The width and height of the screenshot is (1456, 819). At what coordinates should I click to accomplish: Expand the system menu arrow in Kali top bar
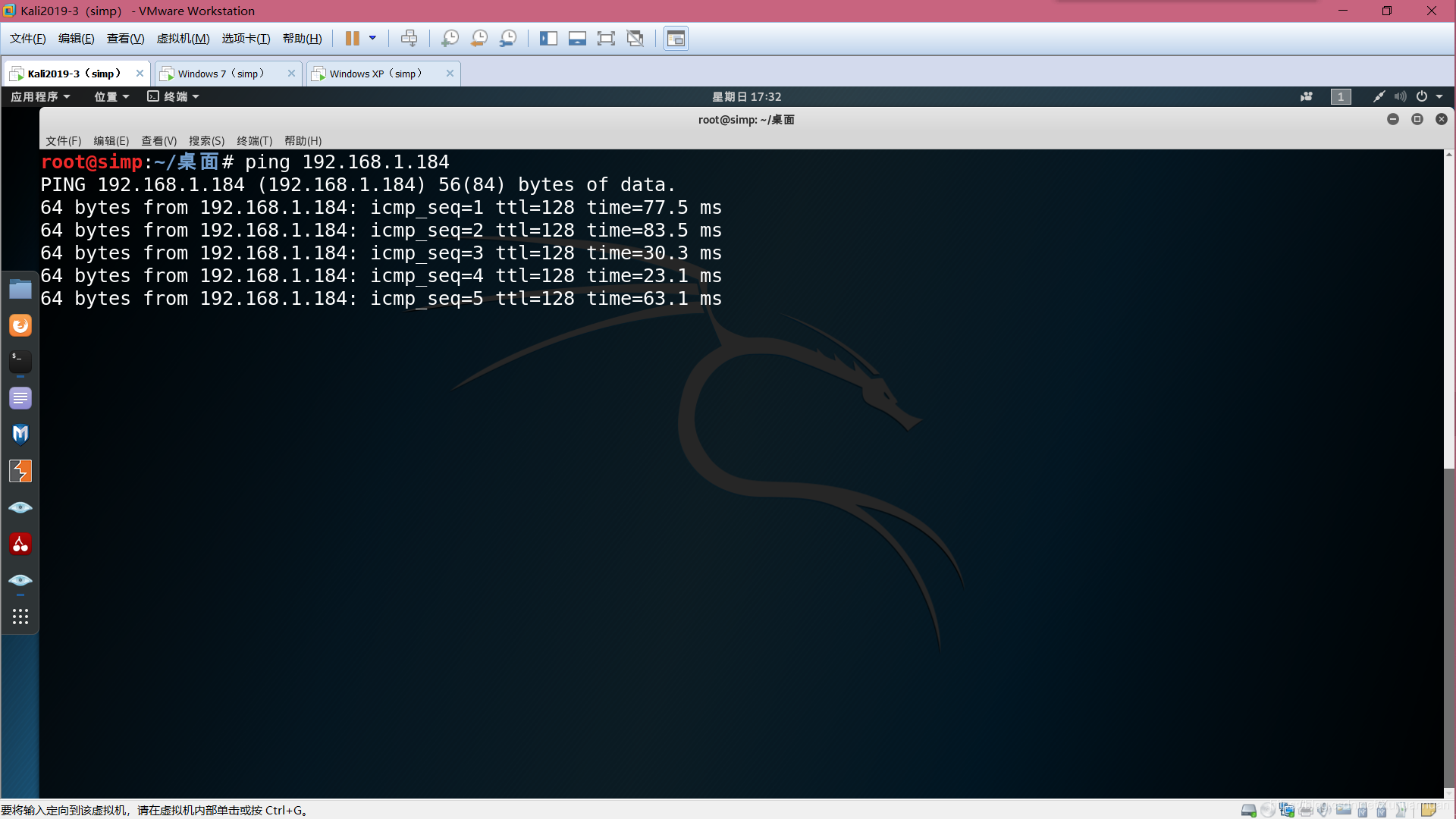[1439, 96]
